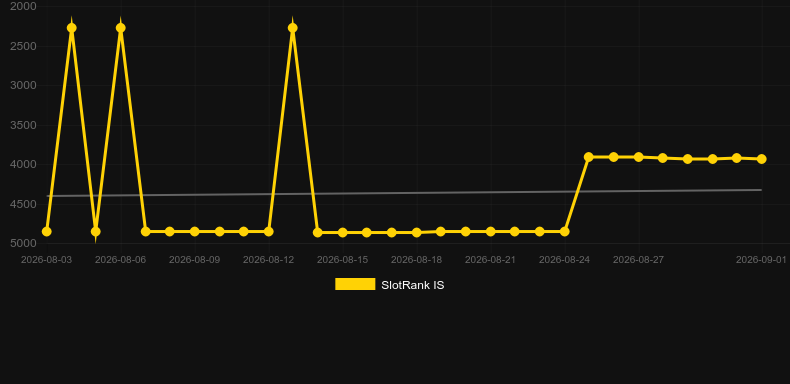Select the data point at 2026-08-27

638,157
